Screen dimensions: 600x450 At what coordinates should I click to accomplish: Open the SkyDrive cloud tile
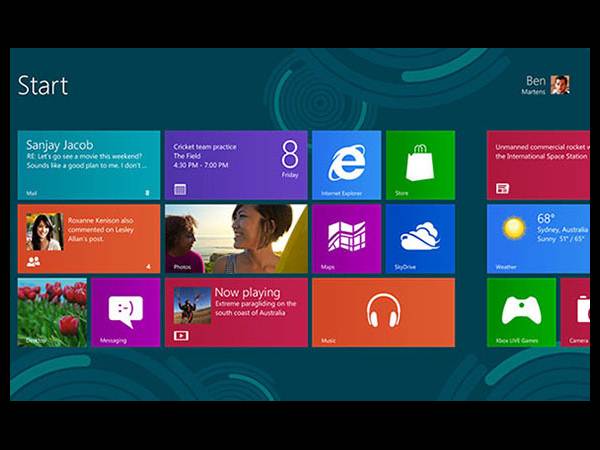pos(420,239)
